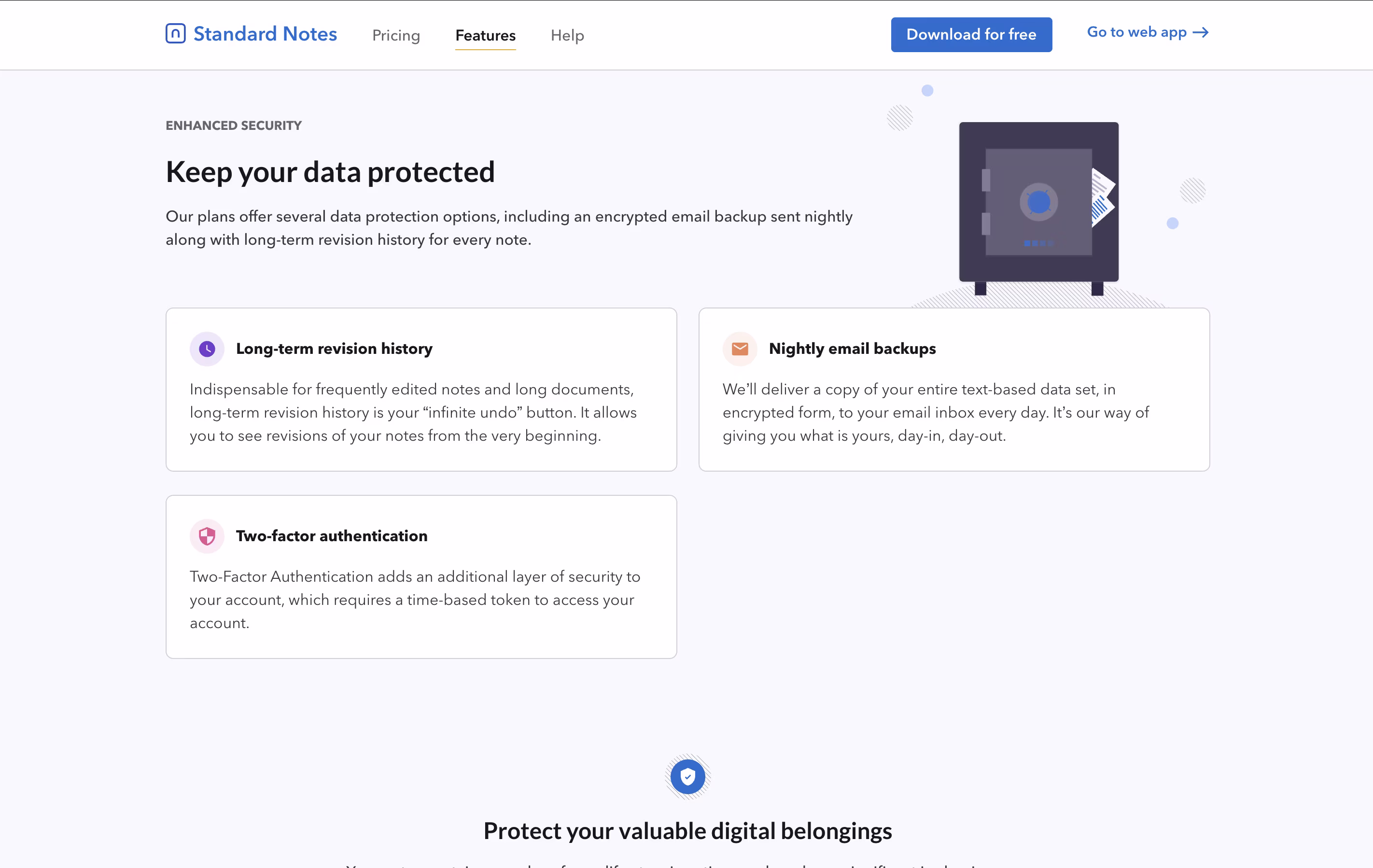Image resolution: width=1373 pixels, height=868 pixels.
Task: Click the orange envelope email backups icon
Action: [x=740, y=349]
